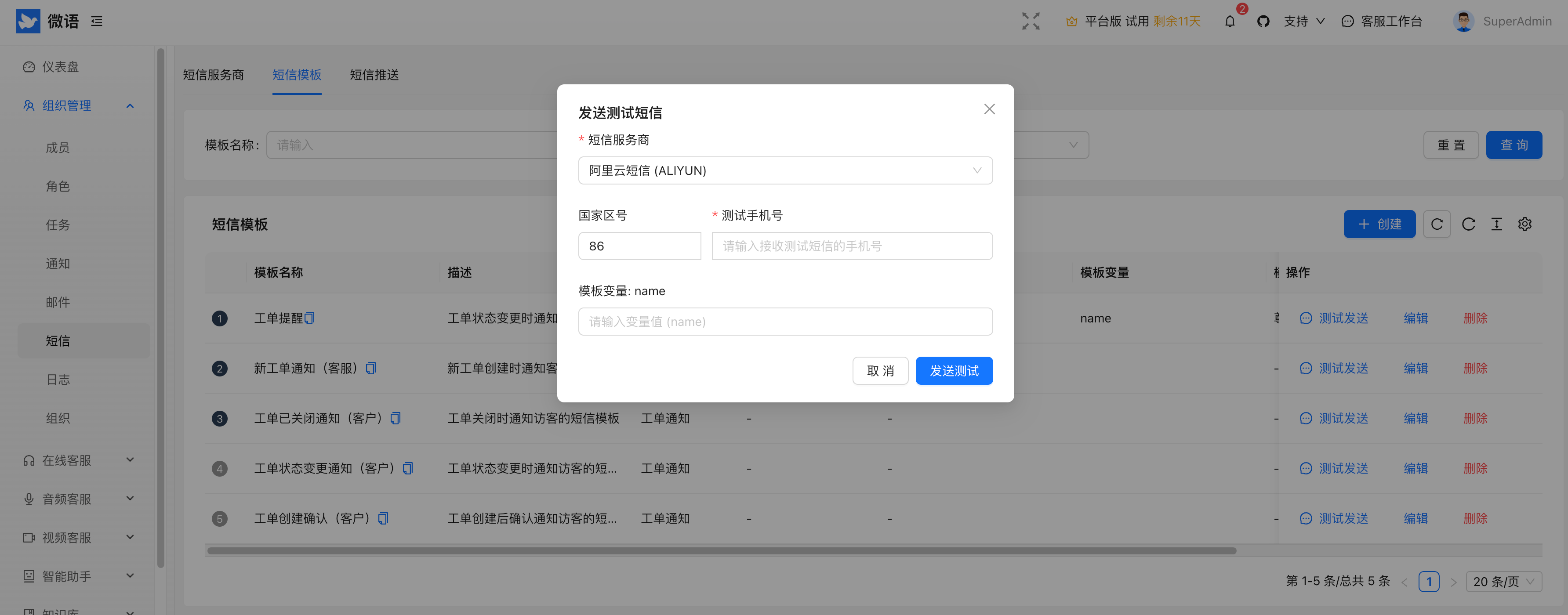Click 删除 for 工单创建确认 row
This screenshot has width=1568, height=615.
[x=1475, y=518]
